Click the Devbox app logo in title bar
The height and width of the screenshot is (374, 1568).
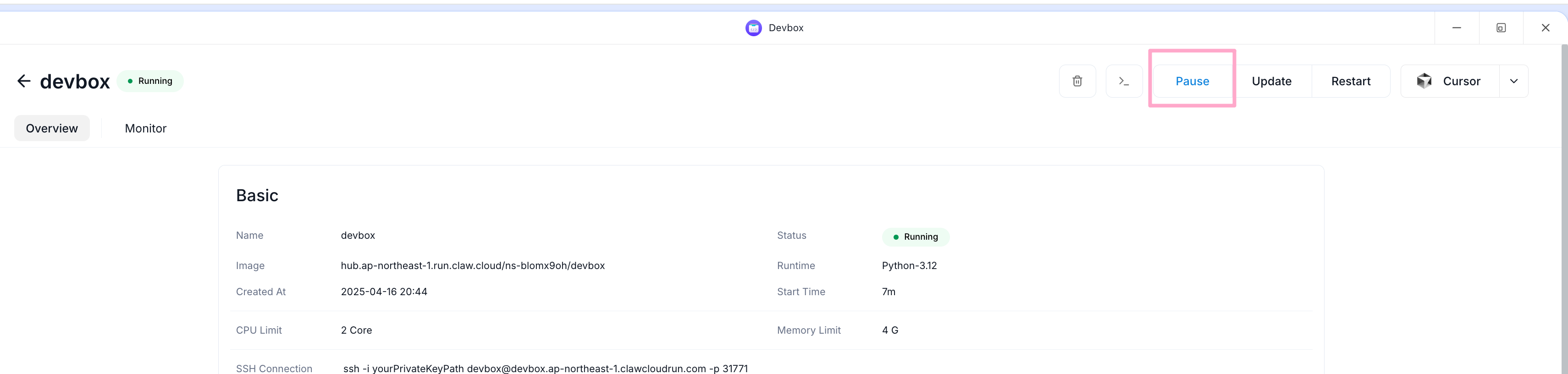754,28
